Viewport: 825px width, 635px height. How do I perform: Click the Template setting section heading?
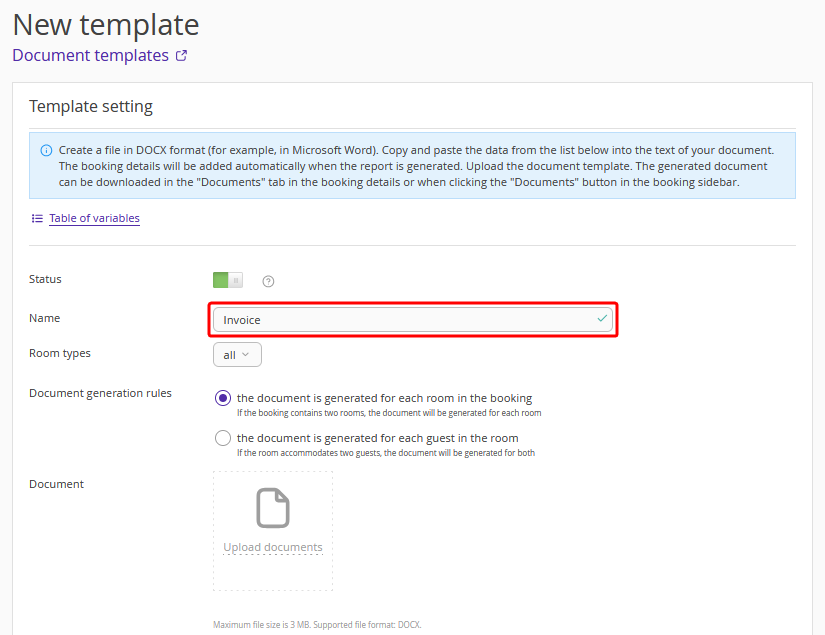(x=91, y=107)
